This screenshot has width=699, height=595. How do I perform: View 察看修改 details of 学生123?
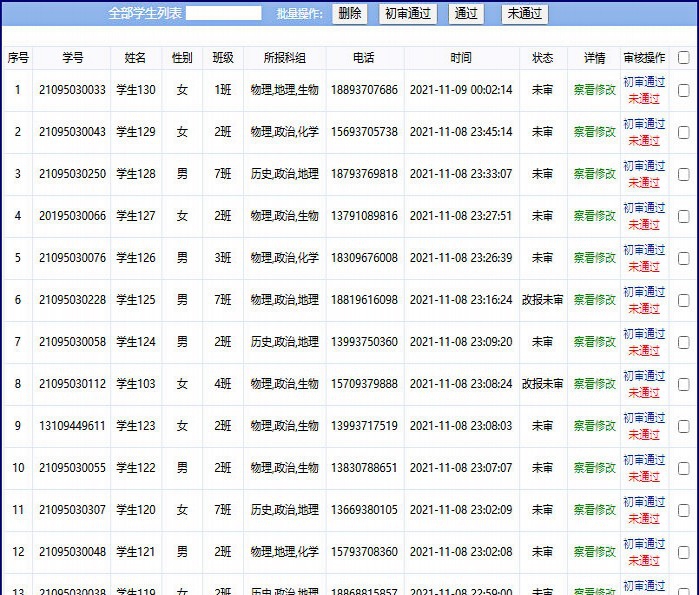point(594,426)
